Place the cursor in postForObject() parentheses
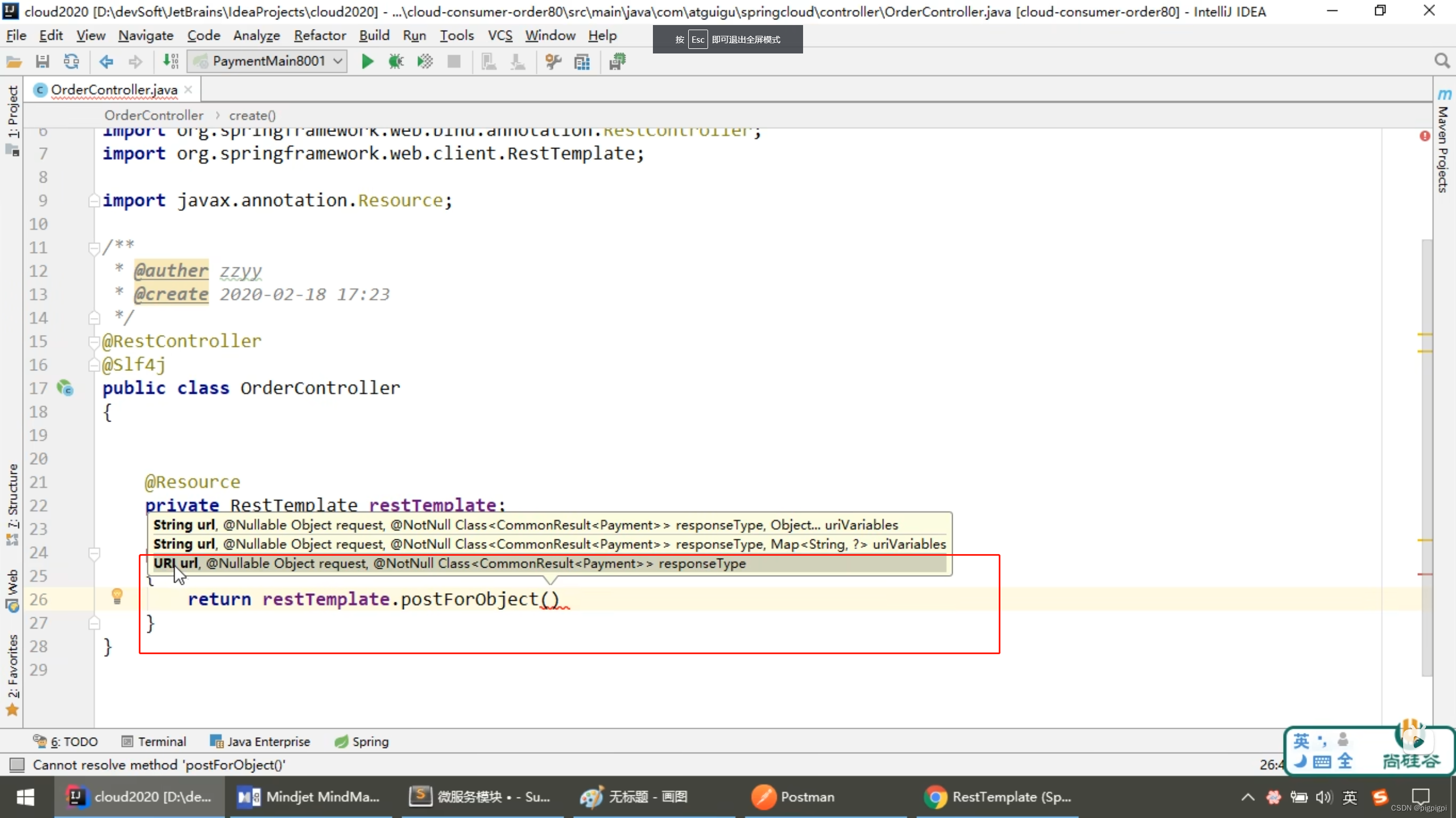This screenshot has width=1456, height=818. pos(549,600)
